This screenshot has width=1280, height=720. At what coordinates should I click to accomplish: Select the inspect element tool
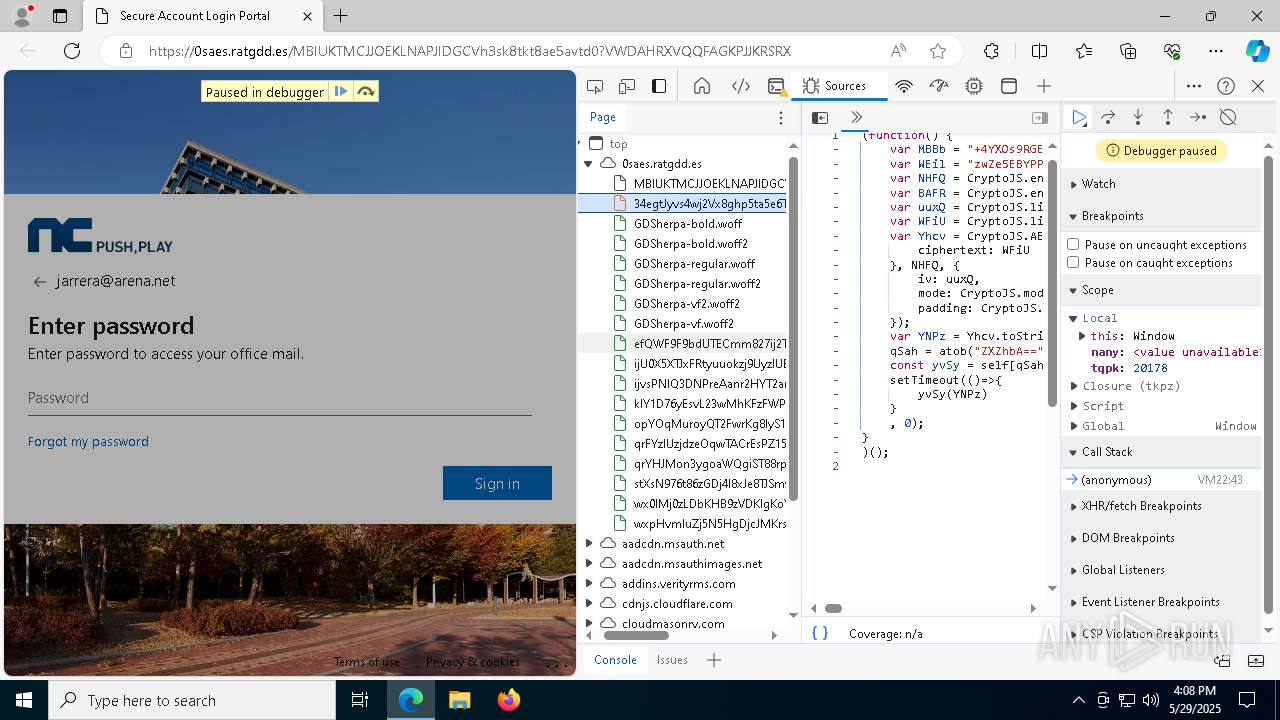coord(595,86)
